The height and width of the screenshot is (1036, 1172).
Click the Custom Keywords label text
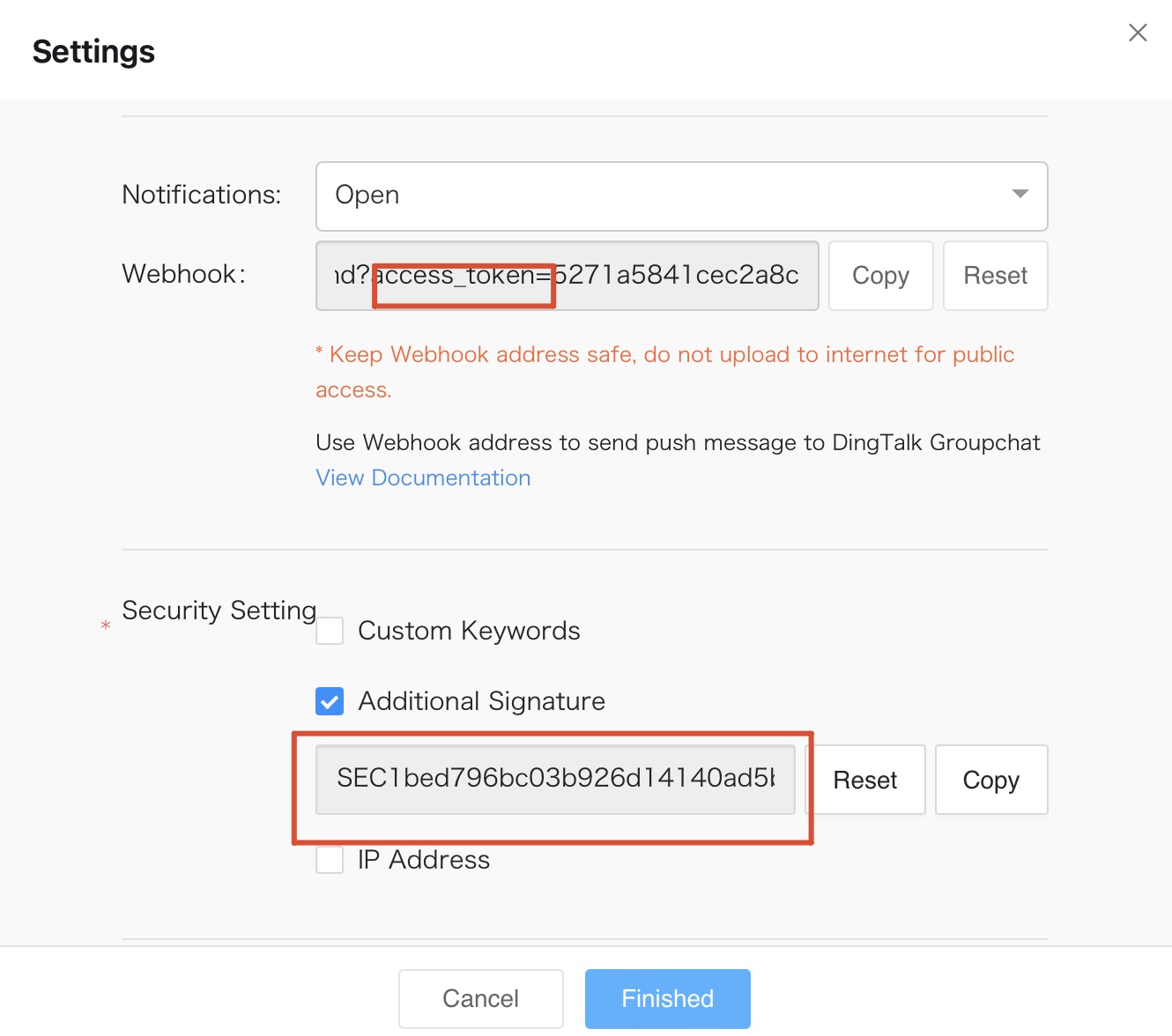coord(469,631)
